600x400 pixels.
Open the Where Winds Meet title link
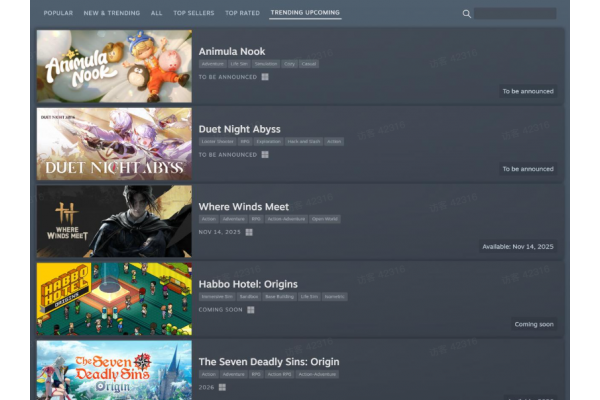244,207
